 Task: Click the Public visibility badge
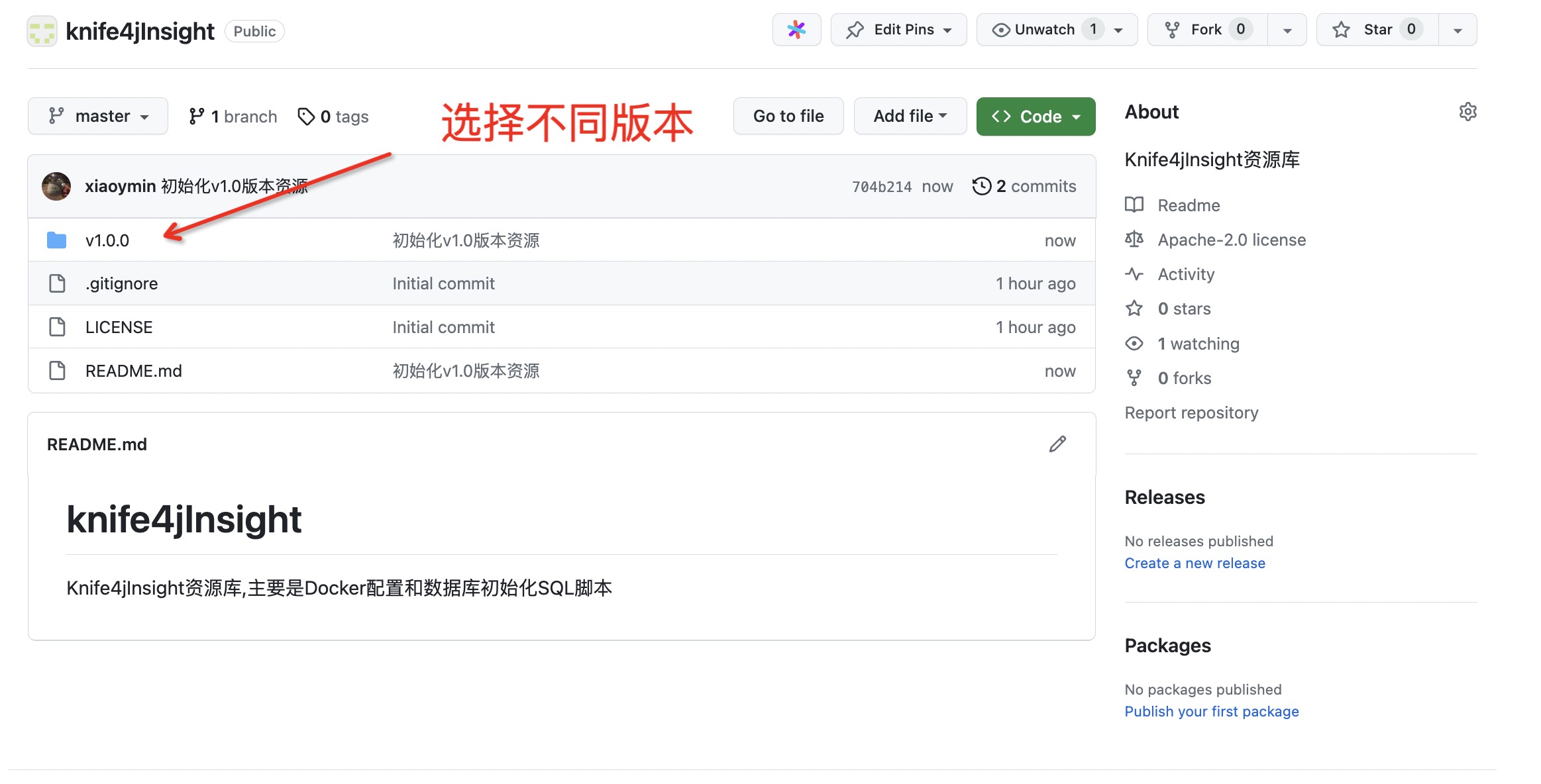tap(254, 31)
